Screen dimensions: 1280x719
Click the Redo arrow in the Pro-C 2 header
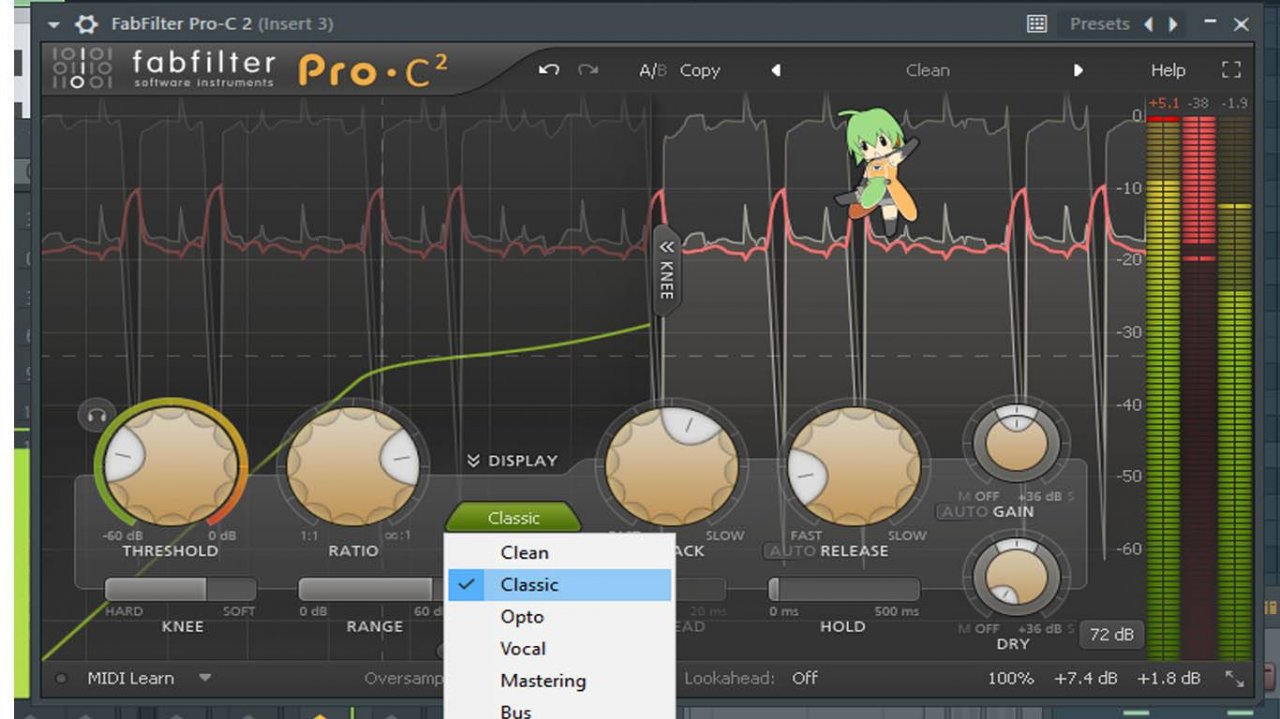coord(588,70)
